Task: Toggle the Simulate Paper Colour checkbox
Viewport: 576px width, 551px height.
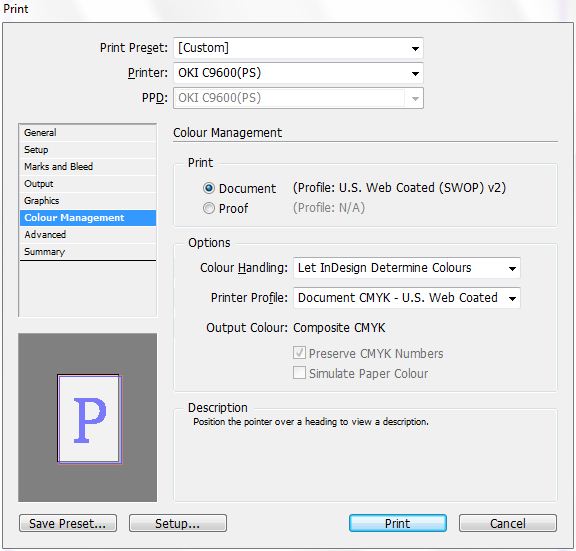Action: [299, 373]
